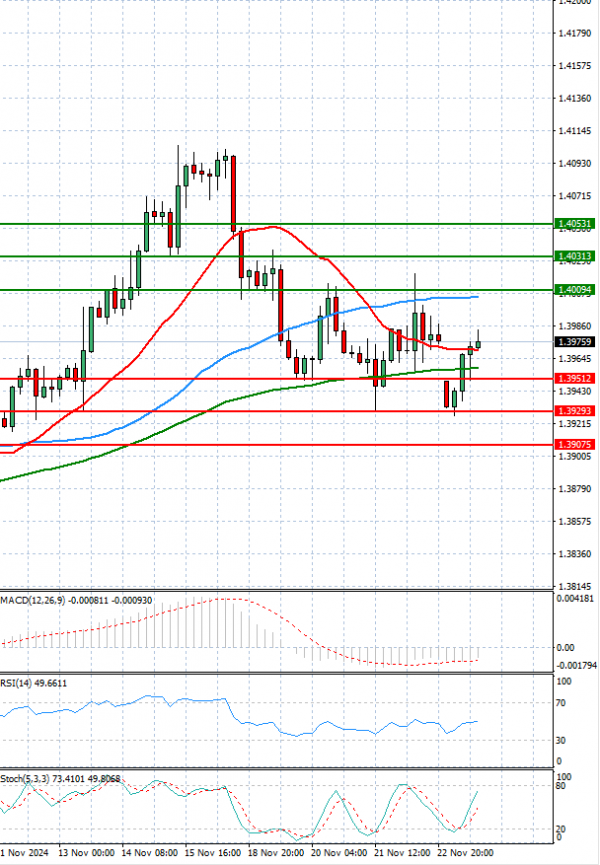This screenshot has height=865, width=600.
Task: Select the MACD(12,26,9) indicator label
Action: click(76, 600)
